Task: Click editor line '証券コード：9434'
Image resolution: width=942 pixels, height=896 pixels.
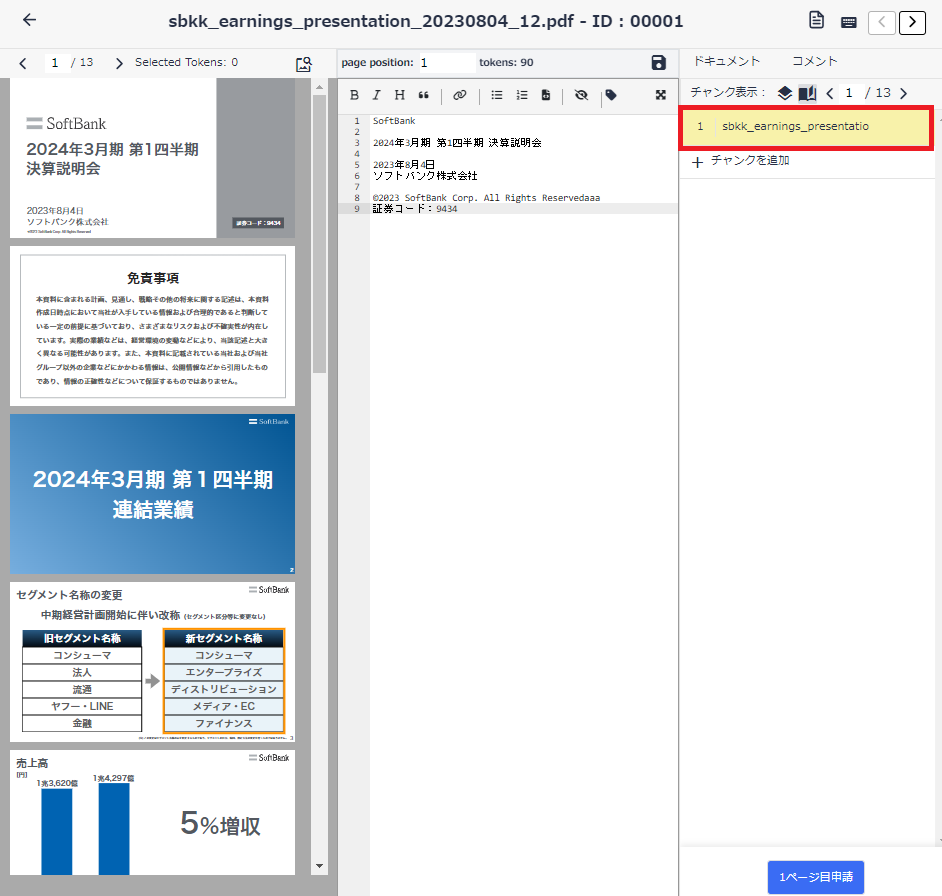Action: point(415,209)
